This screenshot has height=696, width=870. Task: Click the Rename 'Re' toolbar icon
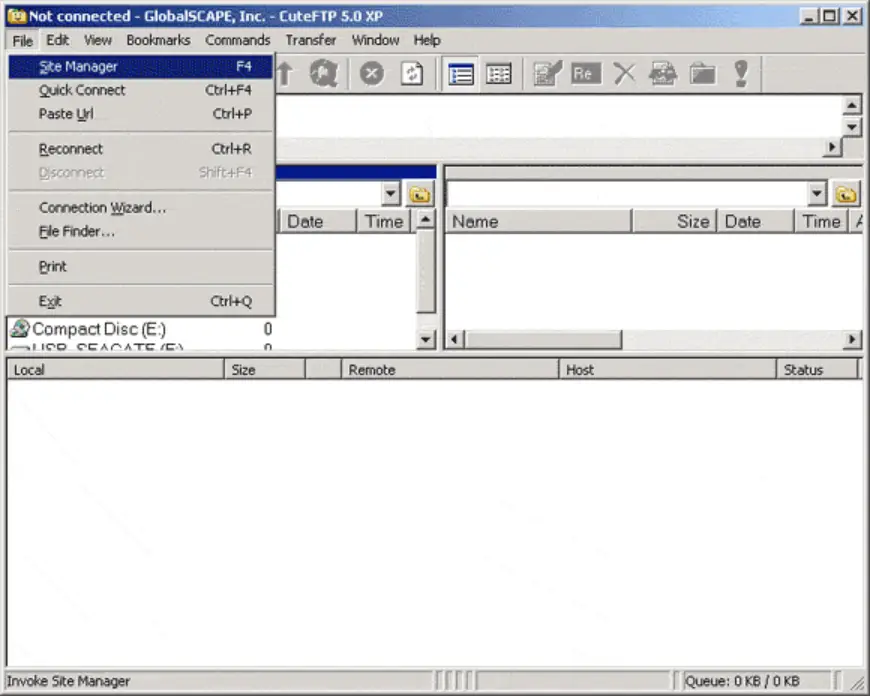585,74
